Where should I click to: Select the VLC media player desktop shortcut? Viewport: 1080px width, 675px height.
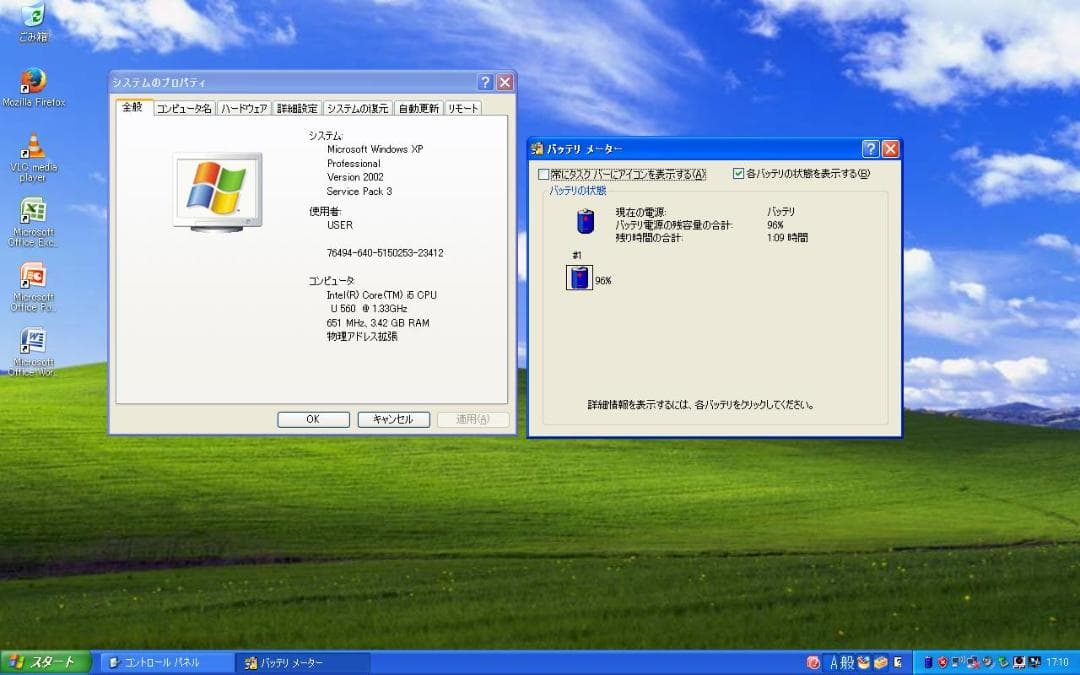33,158
